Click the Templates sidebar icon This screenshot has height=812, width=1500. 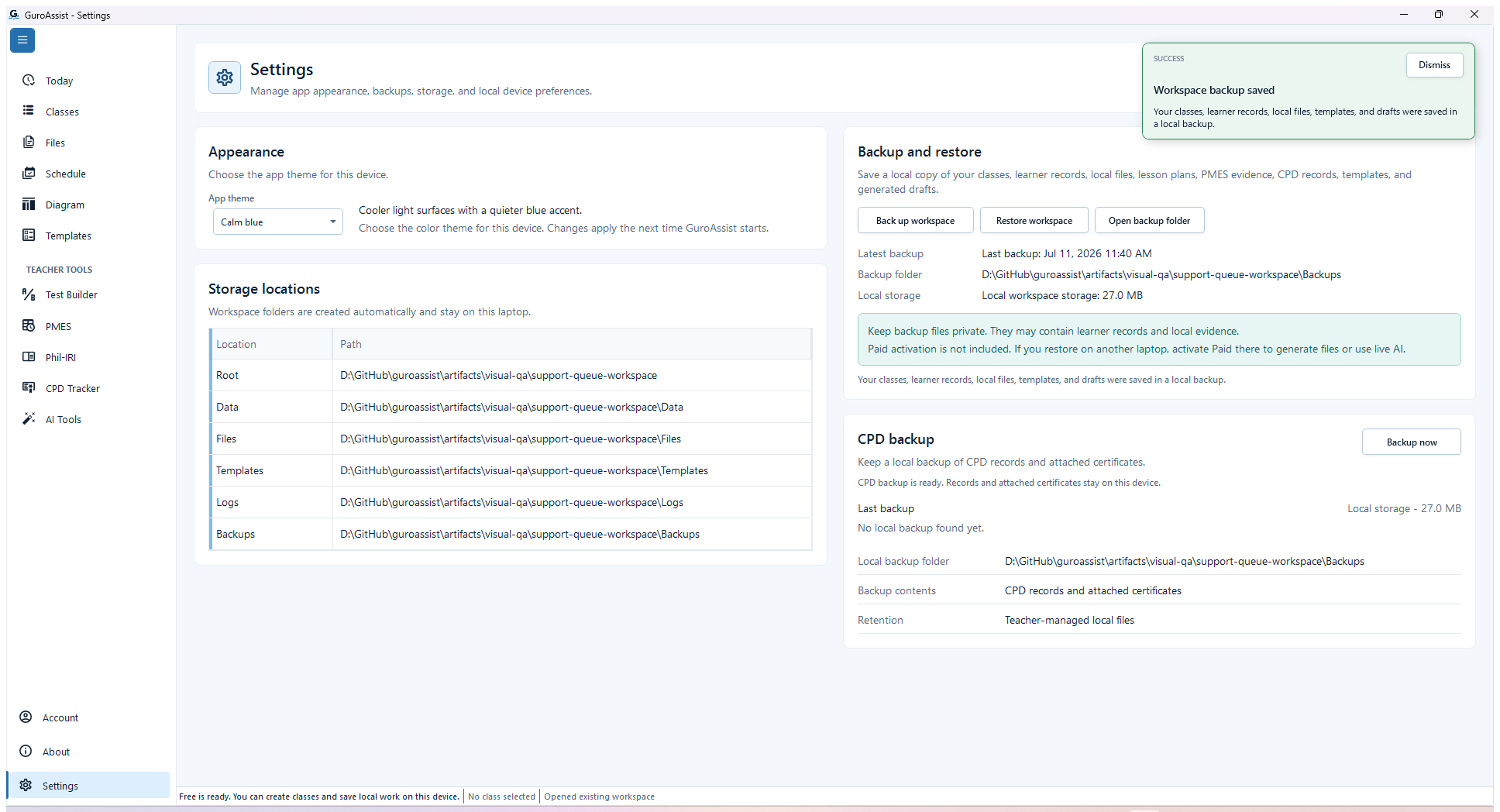pyautogui.click(x=29, y=235)
